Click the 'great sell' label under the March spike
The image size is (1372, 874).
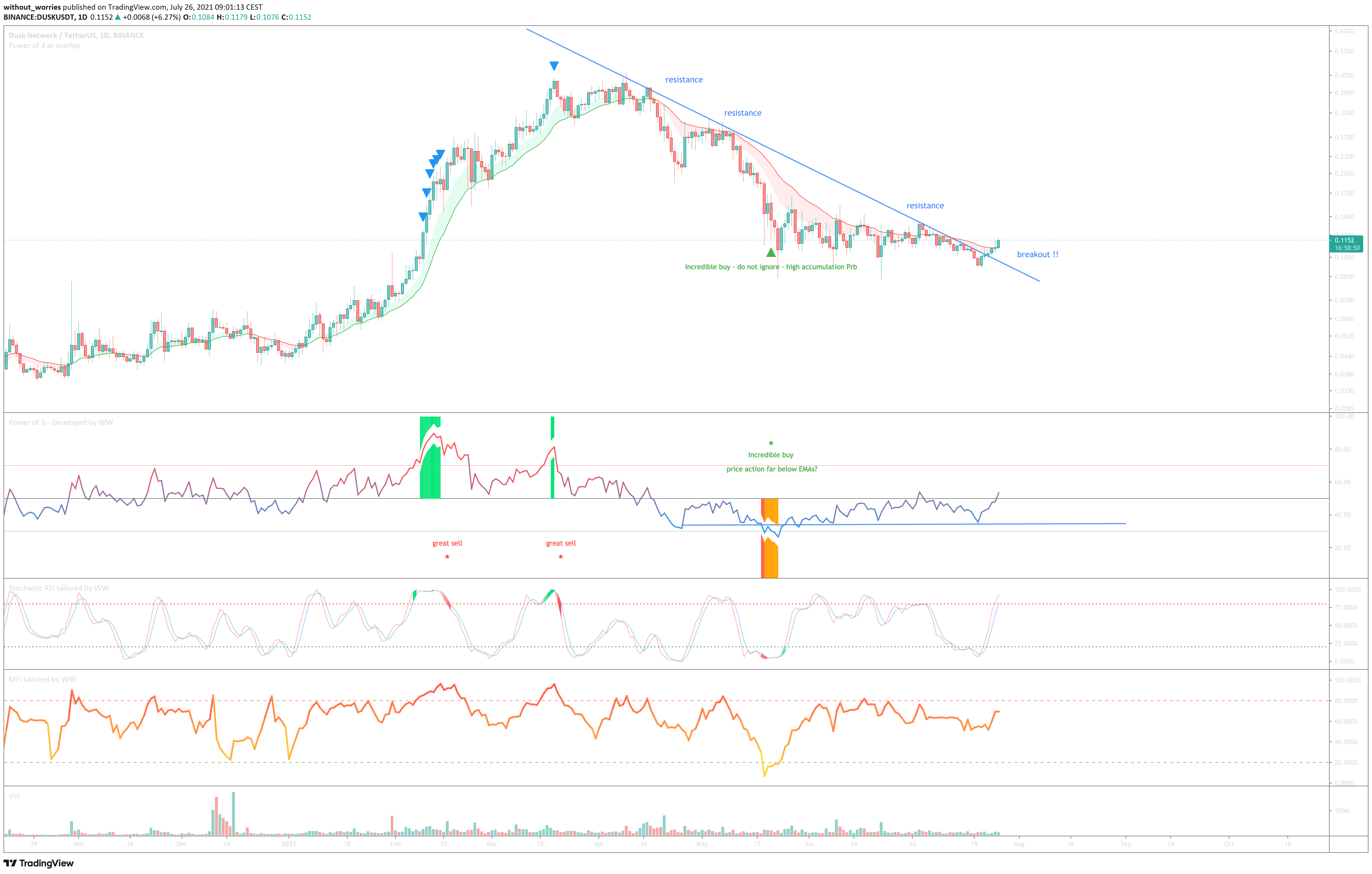point(561,543)
